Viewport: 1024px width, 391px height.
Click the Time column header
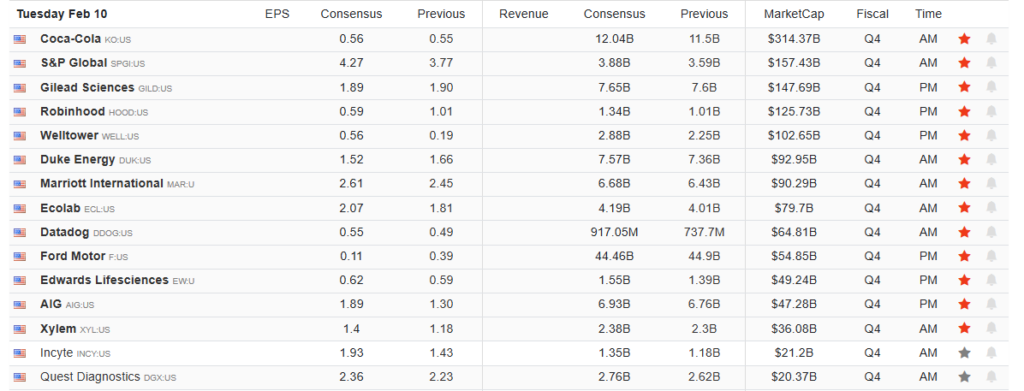pos(928,14)
